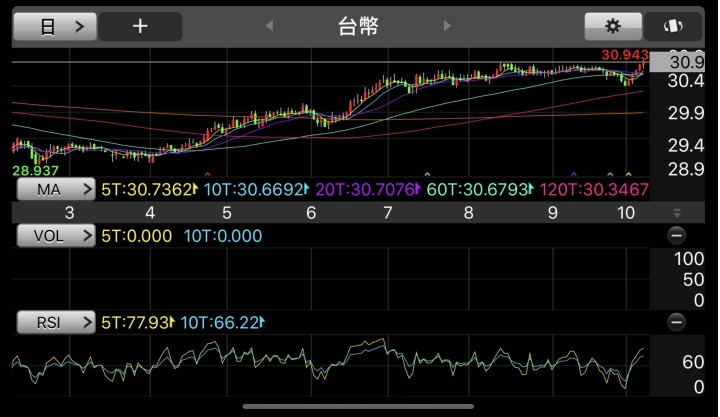The height and width of the screenshot is (417, 720).
Task: Tap the 29.9 price axis label
Action: (x=686, y=113)
